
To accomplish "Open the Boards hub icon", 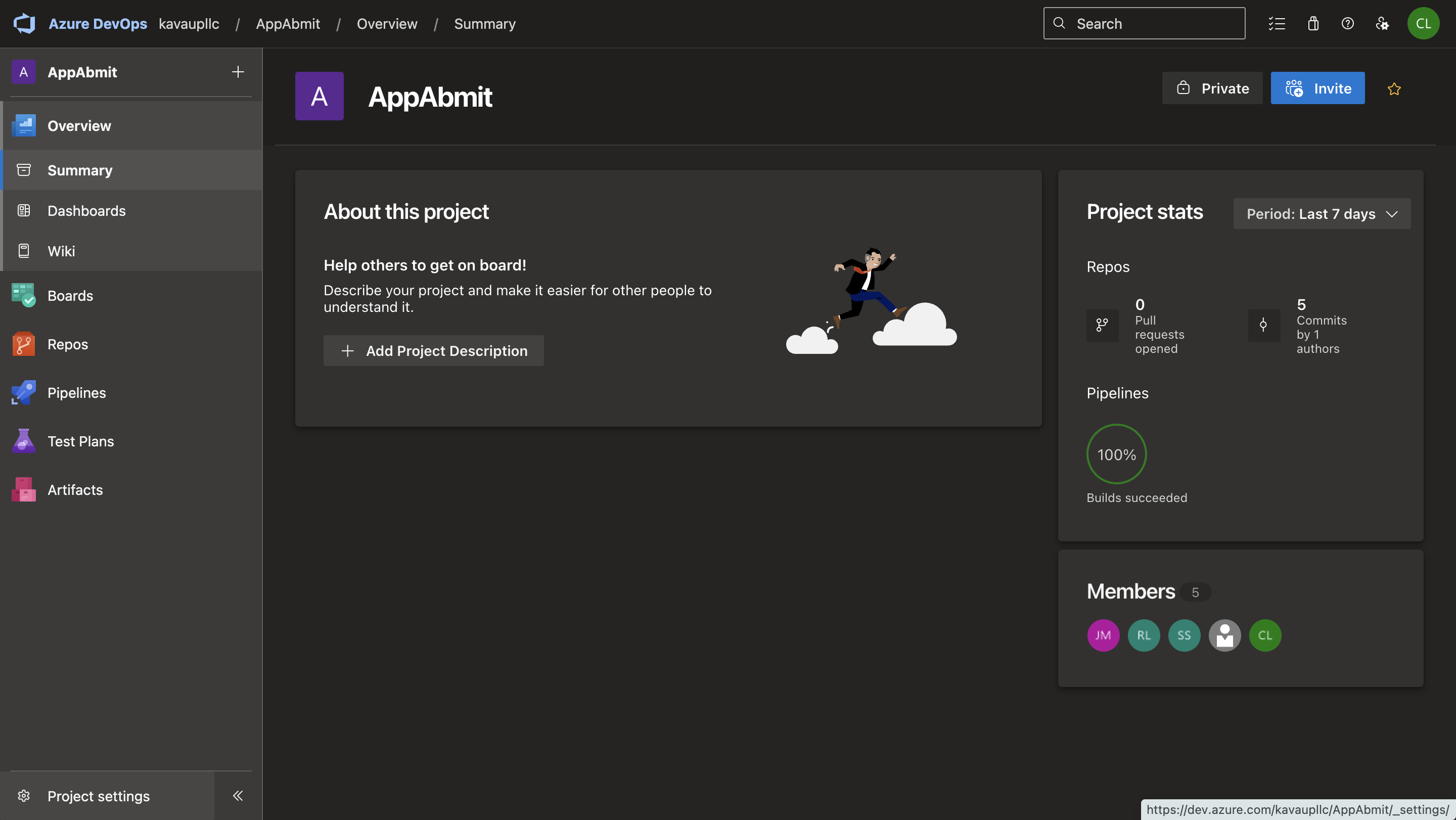I will [23, 295].
